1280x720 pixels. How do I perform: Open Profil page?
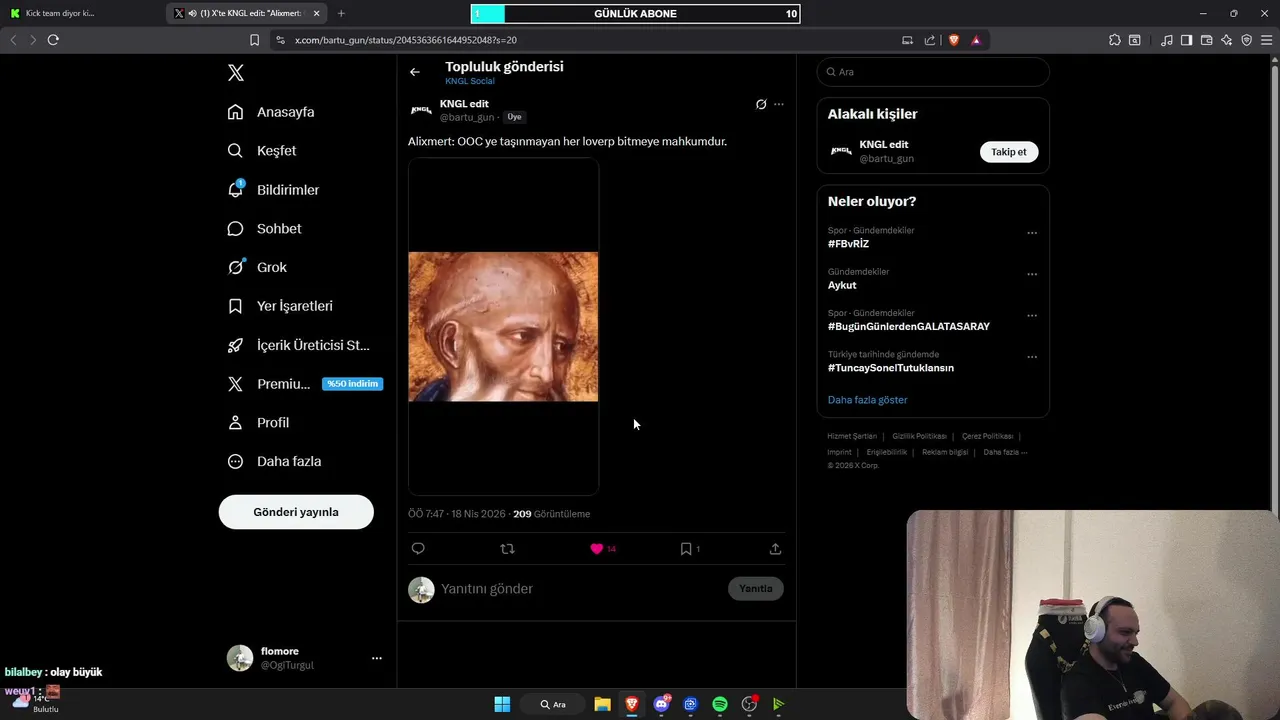click(x=258, y=423)
